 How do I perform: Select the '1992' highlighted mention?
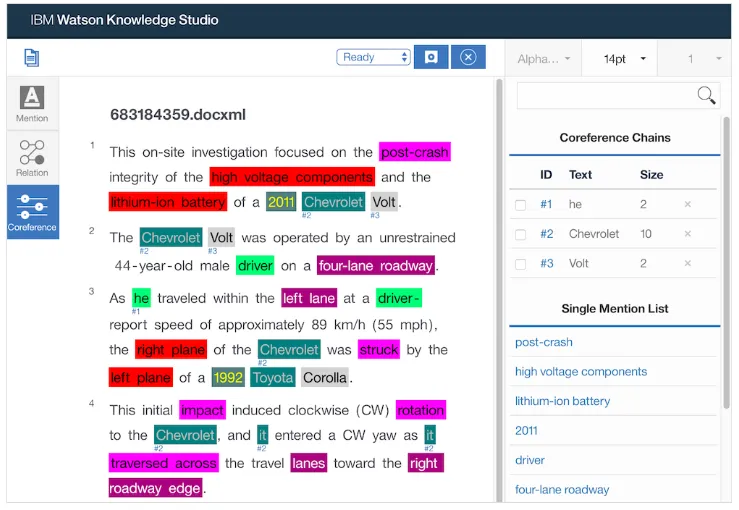tap(228, 378)
